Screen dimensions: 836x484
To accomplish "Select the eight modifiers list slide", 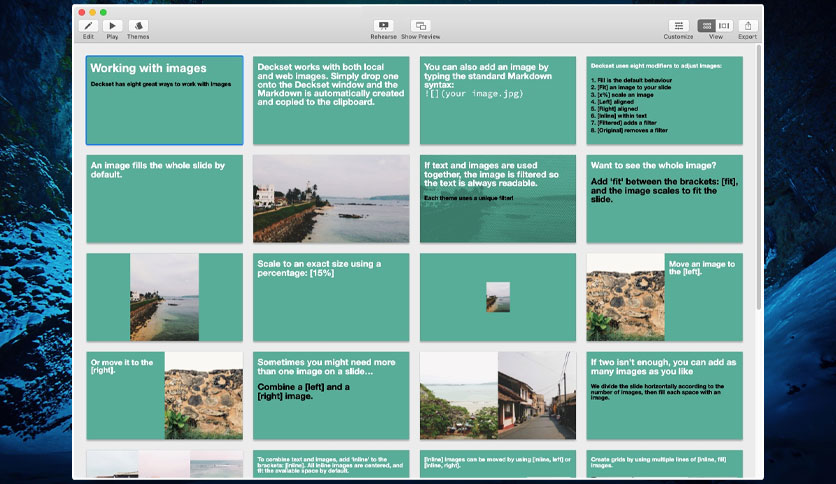I will click(664, 100).
